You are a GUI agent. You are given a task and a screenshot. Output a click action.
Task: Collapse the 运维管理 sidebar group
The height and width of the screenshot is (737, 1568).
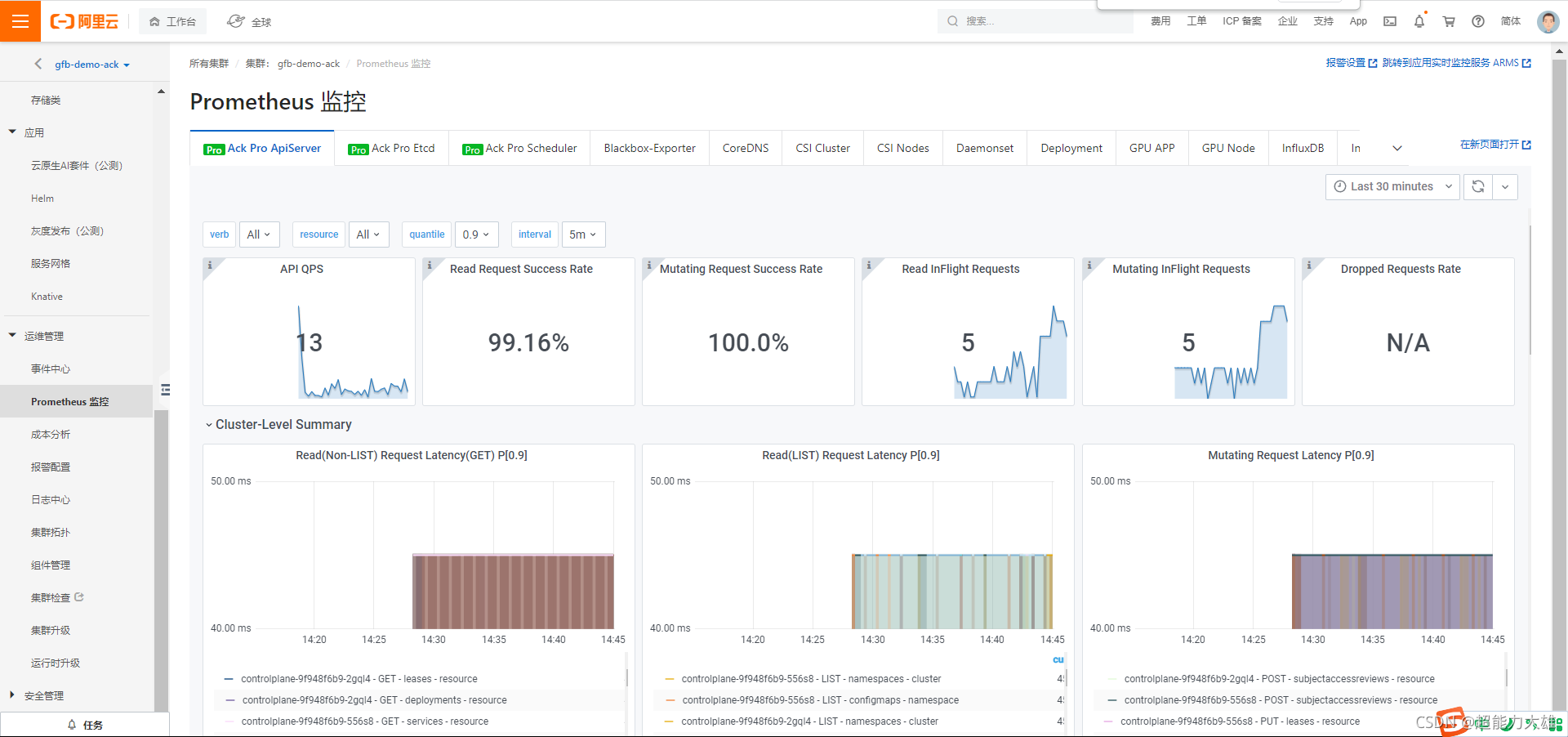(12, 335)
